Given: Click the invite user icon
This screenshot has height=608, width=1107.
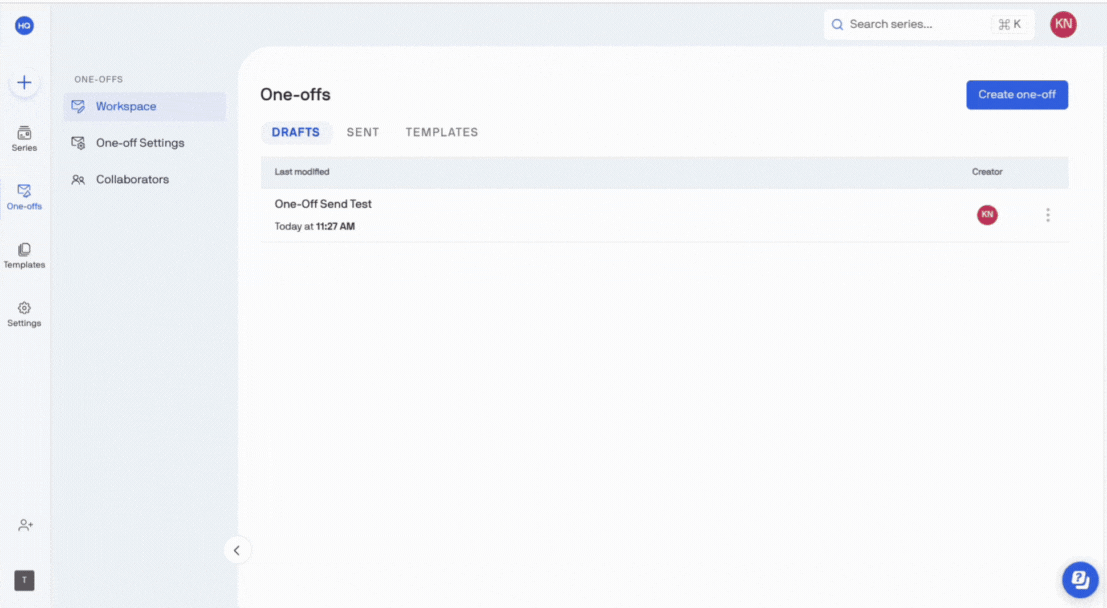Looking at the screenshot, I should 25,525.
